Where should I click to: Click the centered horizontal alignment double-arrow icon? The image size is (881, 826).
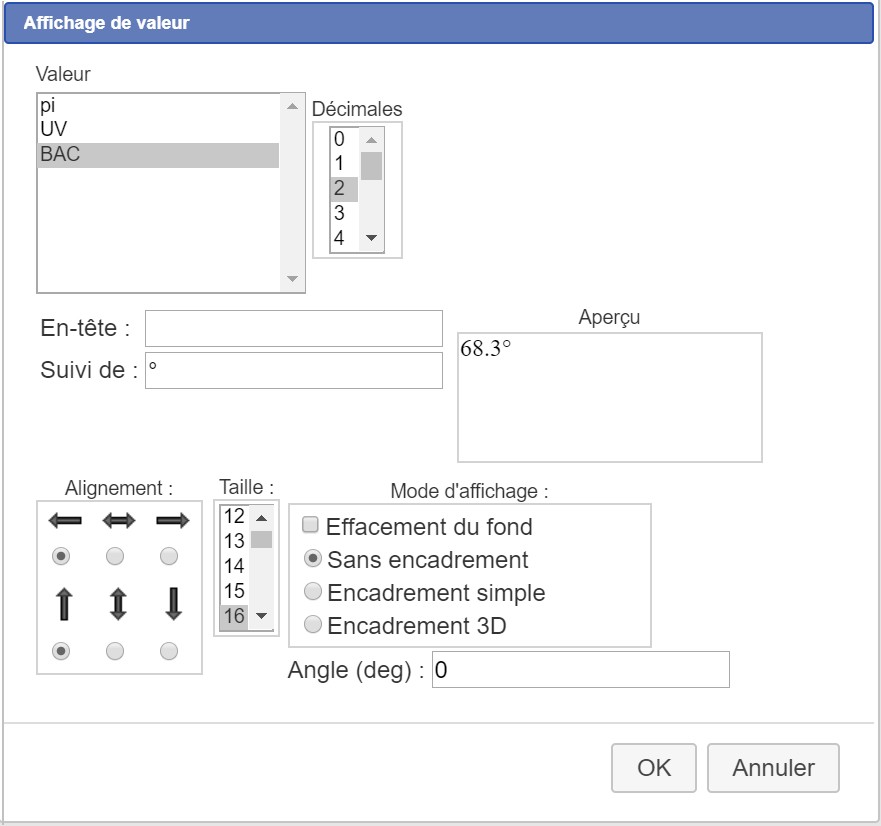[x=118, y=521]
